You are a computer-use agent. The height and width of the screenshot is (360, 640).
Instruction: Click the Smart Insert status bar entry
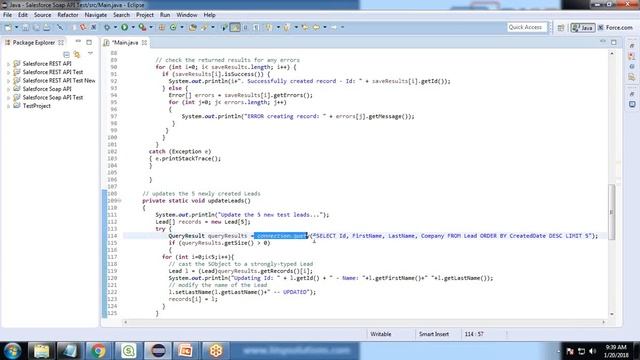tap(433, 334)
